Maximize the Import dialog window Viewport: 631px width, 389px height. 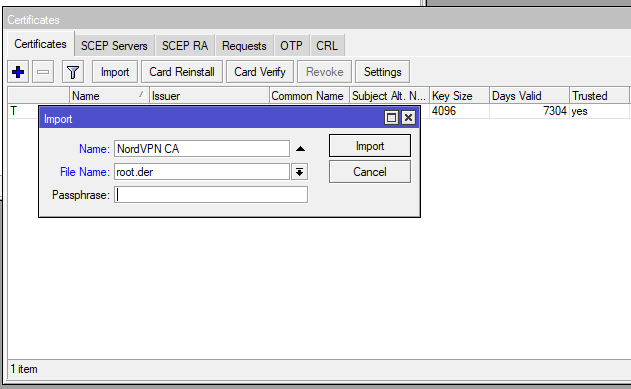(391, 117)
